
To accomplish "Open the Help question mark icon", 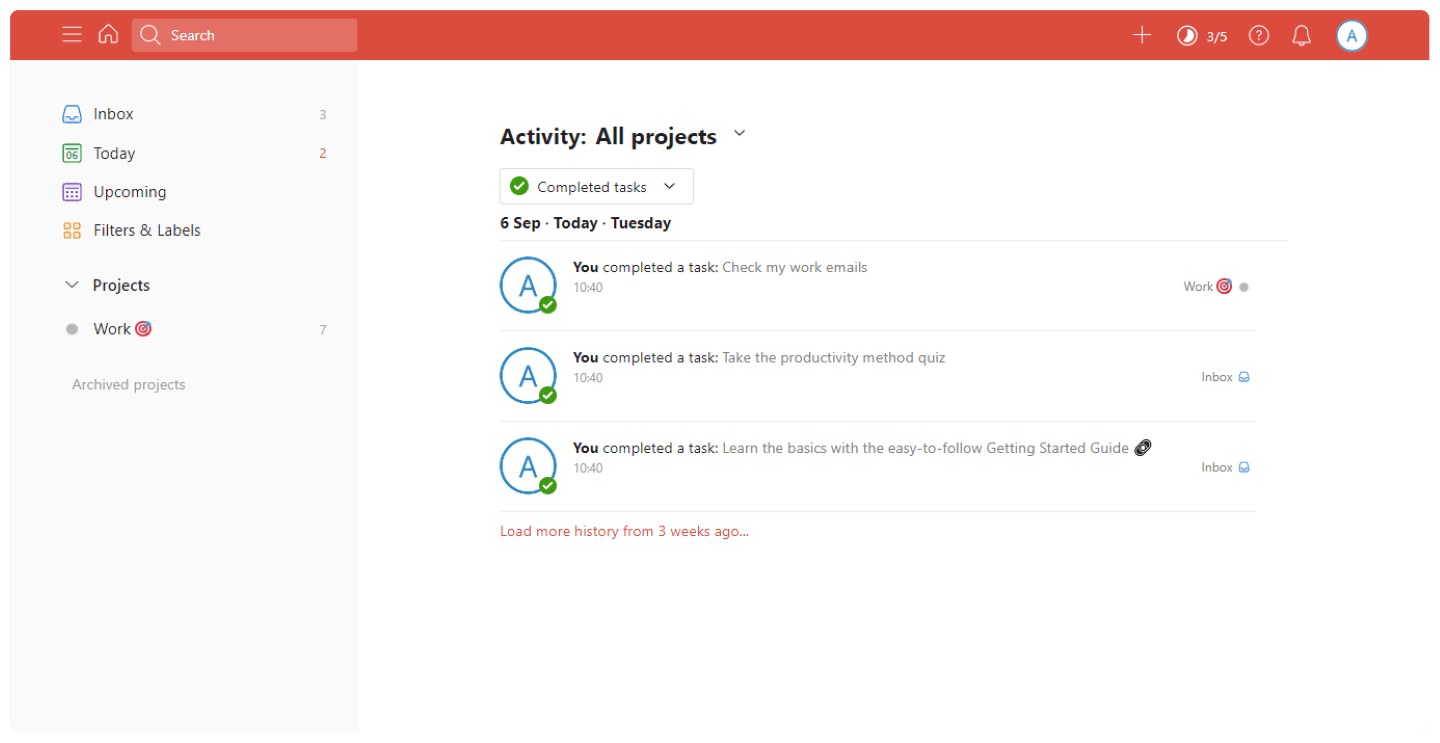I will pyautogui.click(x=1259, y=36).
